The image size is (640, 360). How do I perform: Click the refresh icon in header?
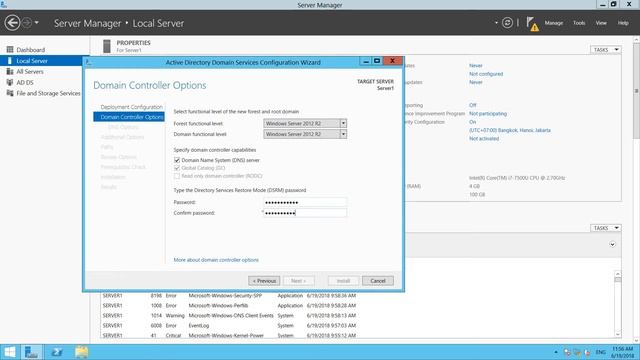coord(507,23)
